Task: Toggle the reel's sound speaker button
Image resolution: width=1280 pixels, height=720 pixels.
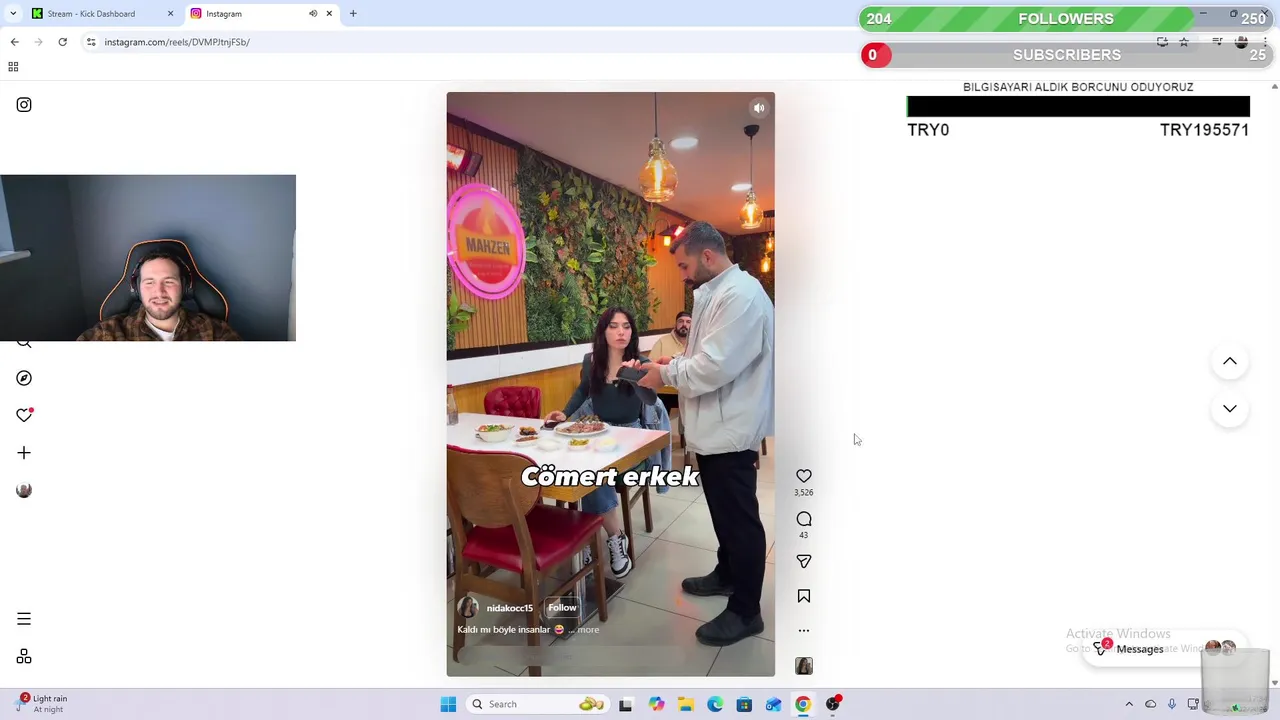Action: point(759,108)
